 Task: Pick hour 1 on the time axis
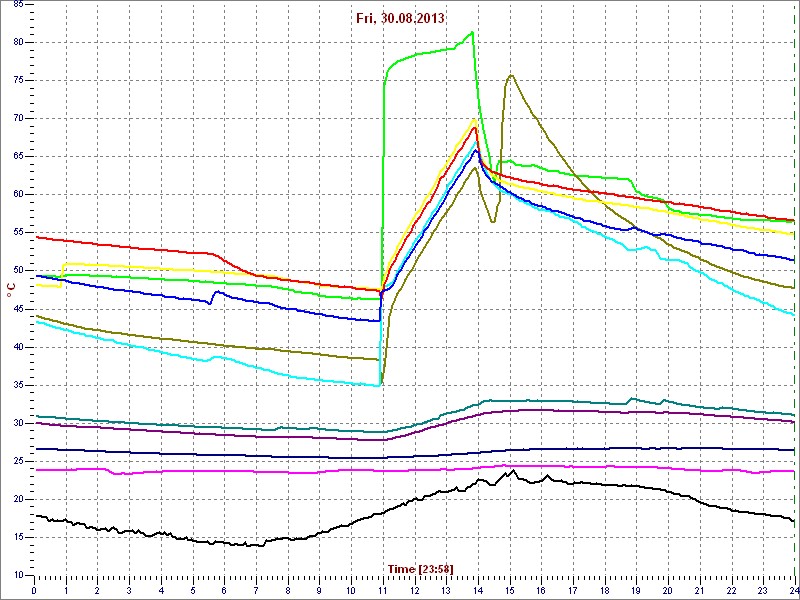pyautogui.click(x=66, y=590)
